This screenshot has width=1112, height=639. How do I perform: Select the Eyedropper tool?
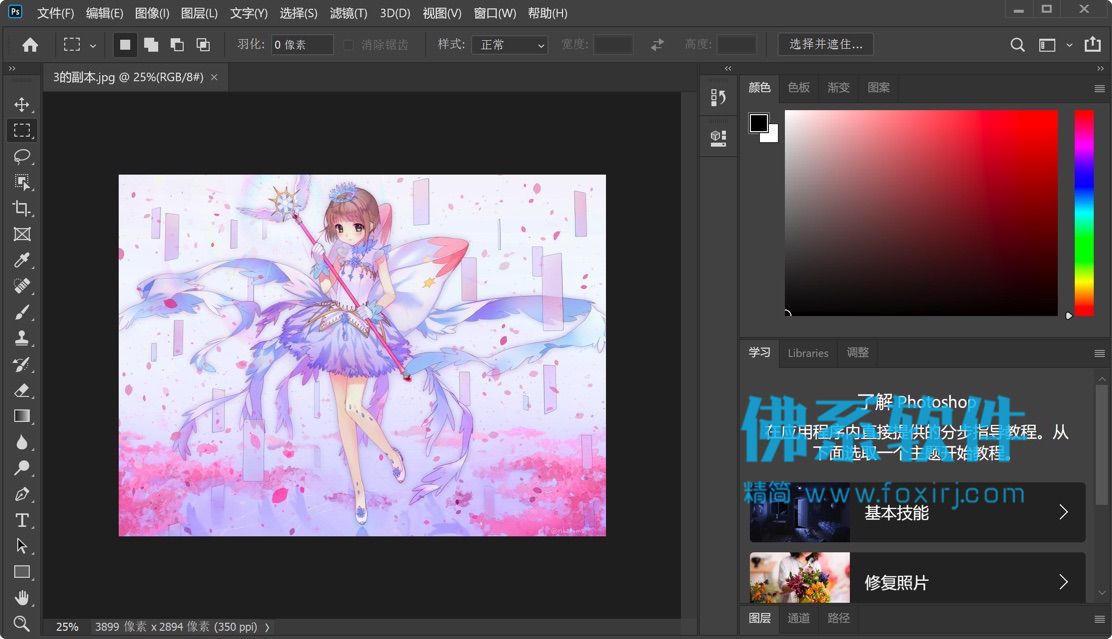[22, 260]
